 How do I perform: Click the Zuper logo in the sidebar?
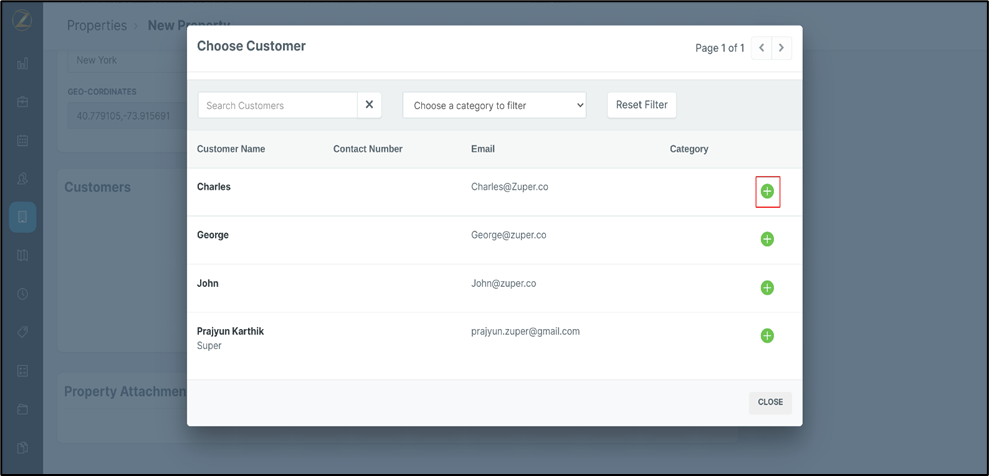(x=22, y=20)
